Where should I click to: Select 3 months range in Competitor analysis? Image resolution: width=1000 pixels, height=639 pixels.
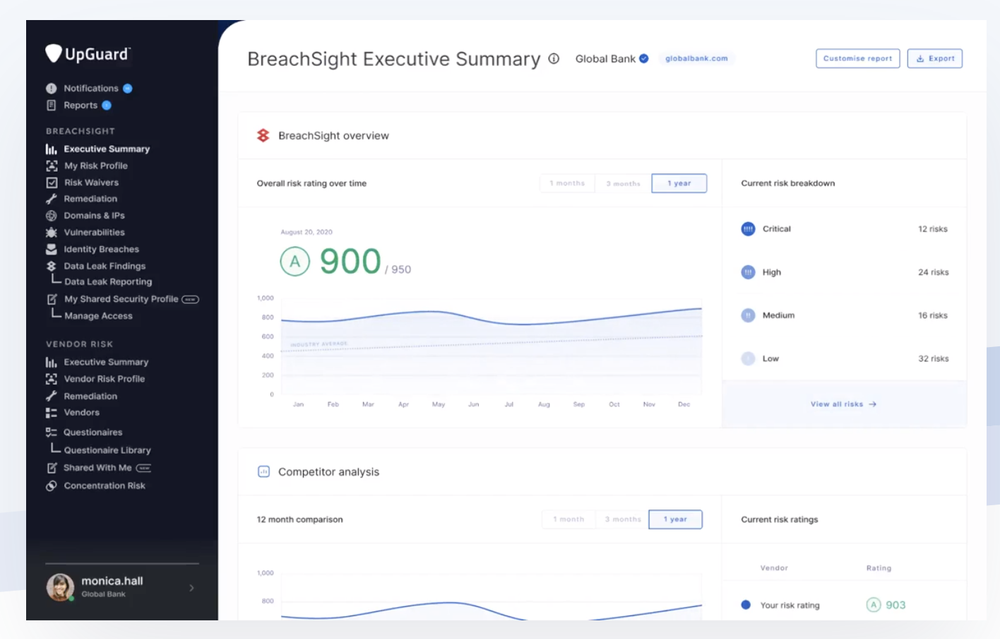coord(622,519)
